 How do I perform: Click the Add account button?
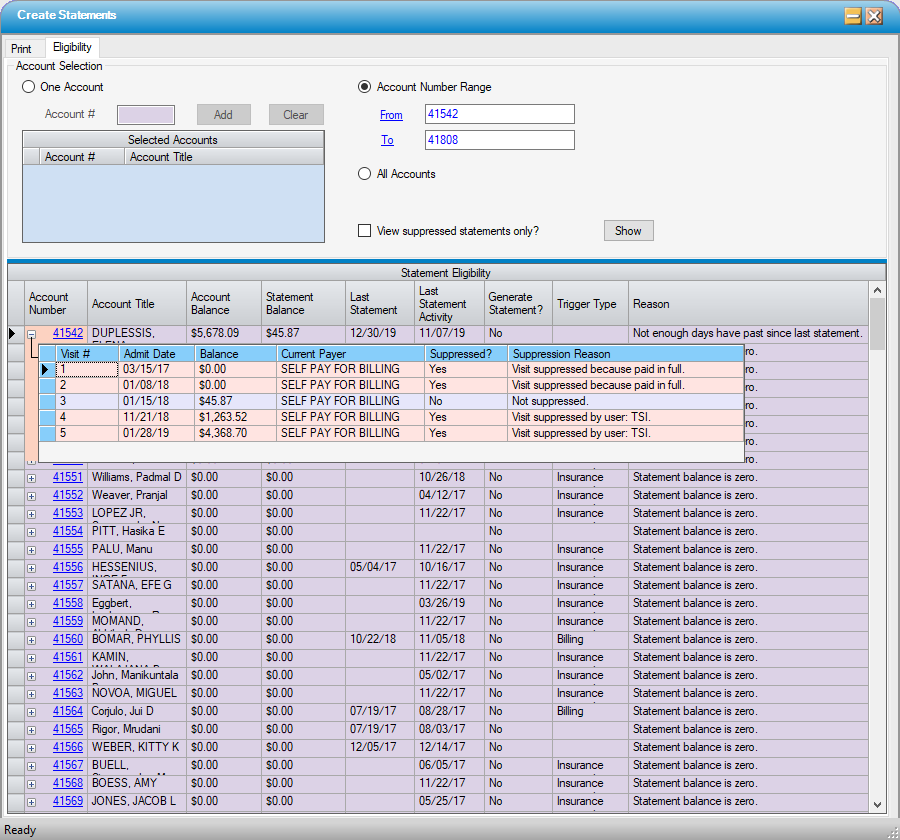pos(223,115)
